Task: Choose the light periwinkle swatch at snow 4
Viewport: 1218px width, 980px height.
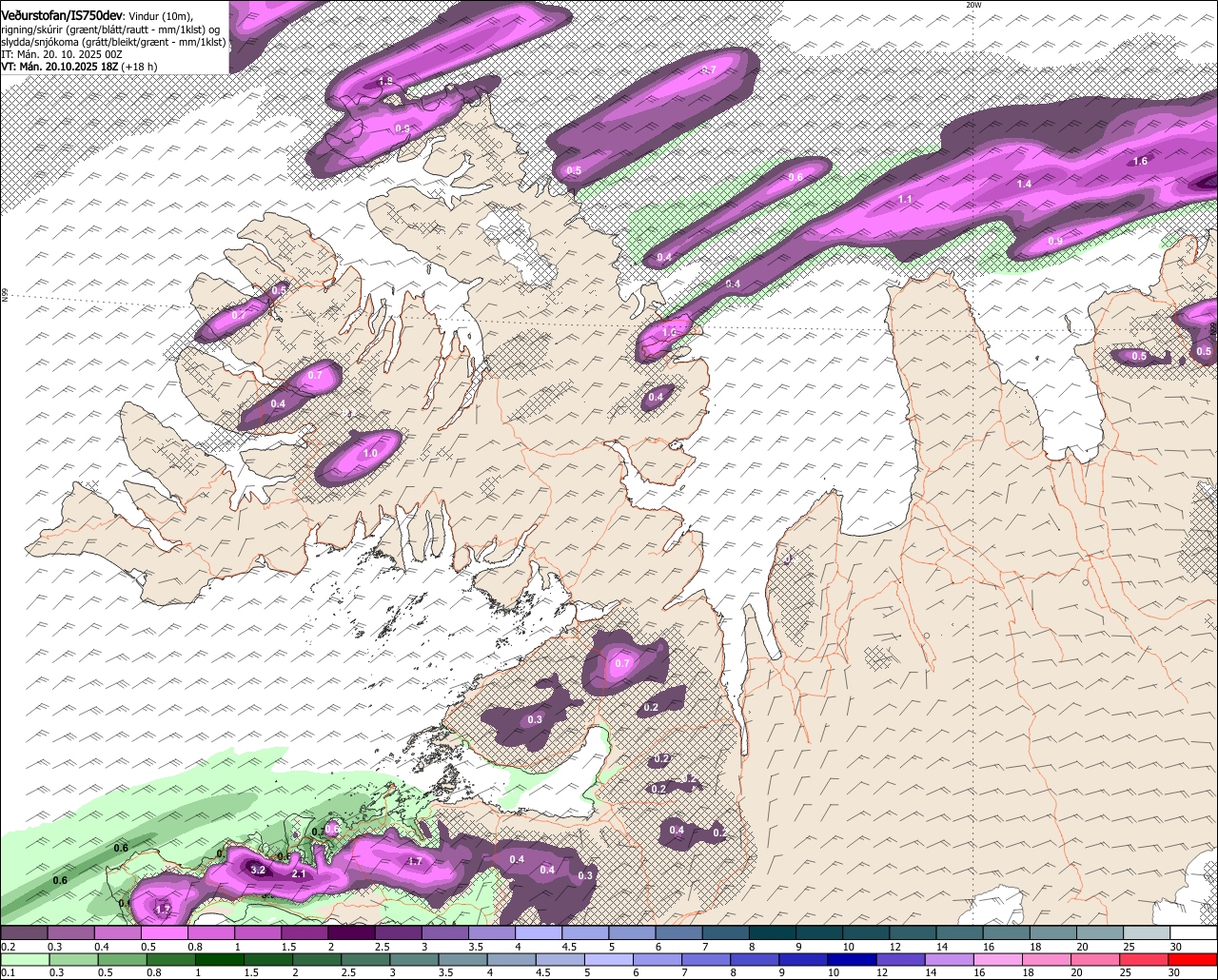Action: (539, 933)
